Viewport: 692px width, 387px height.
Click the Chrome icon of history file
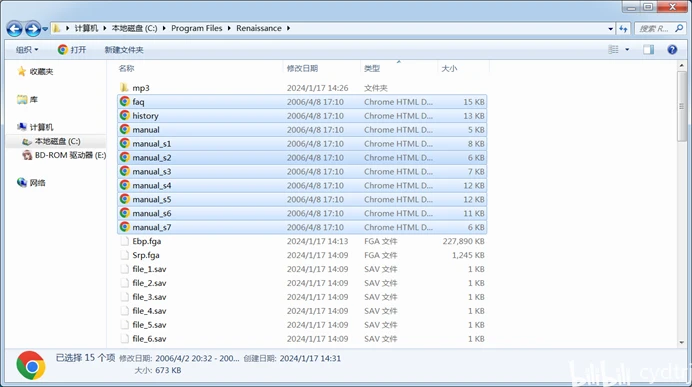[x=124, y=116]
